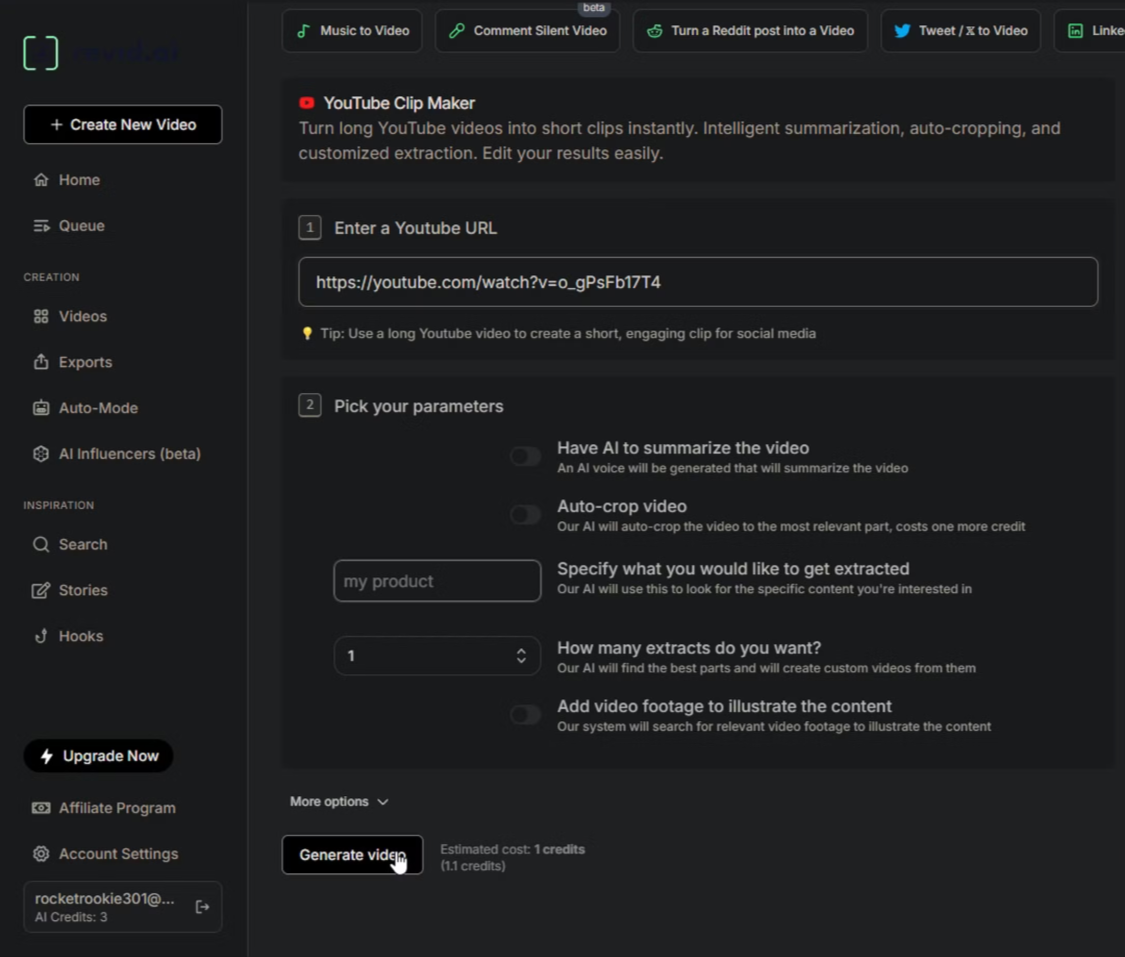The image size is (1125, 957).
Task: Click the Stories edit icon
Action: point(41,590)
